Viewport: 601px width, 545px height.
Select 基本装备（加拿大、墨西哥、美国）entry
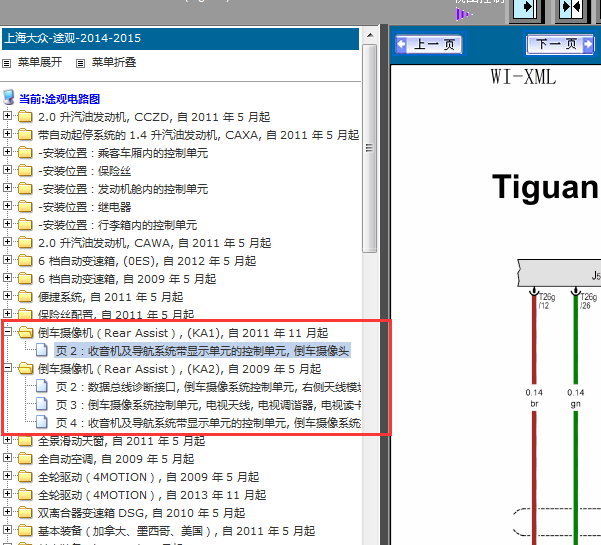pos(176,531)
